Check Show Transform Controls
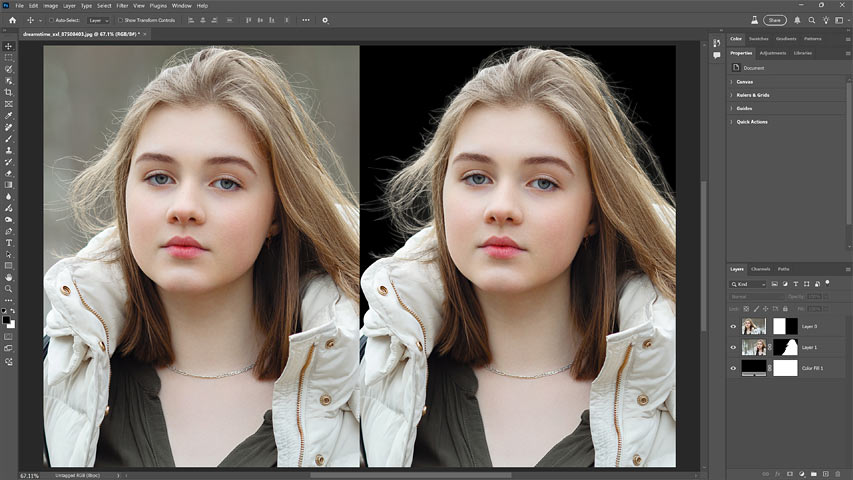Screen dimensions: 853x480 tap(121, 20)
